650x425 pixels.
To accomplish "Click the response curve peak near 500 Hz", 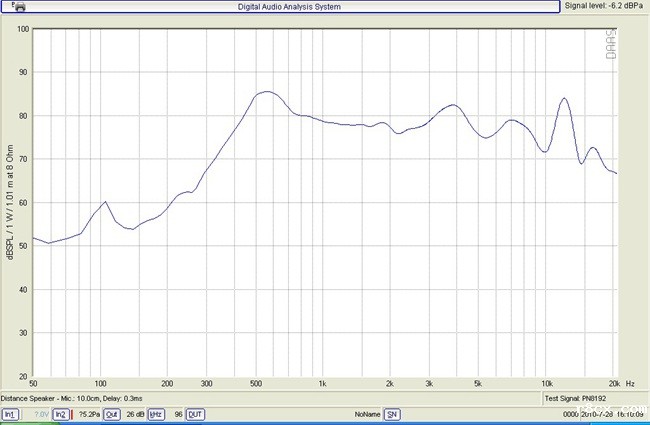I will pyautogui.click(x=264, y=92).
